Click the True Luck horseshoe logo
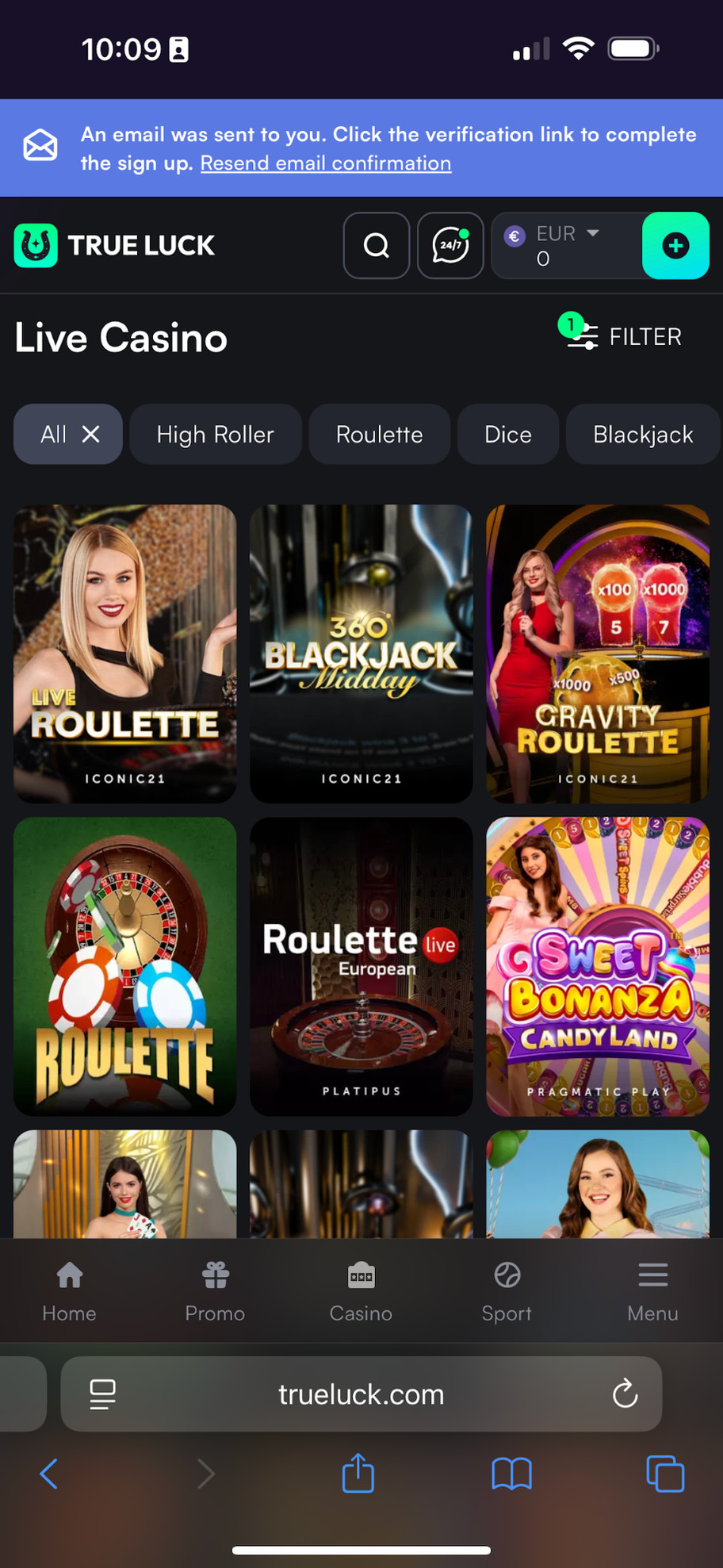 coord(36,246)
